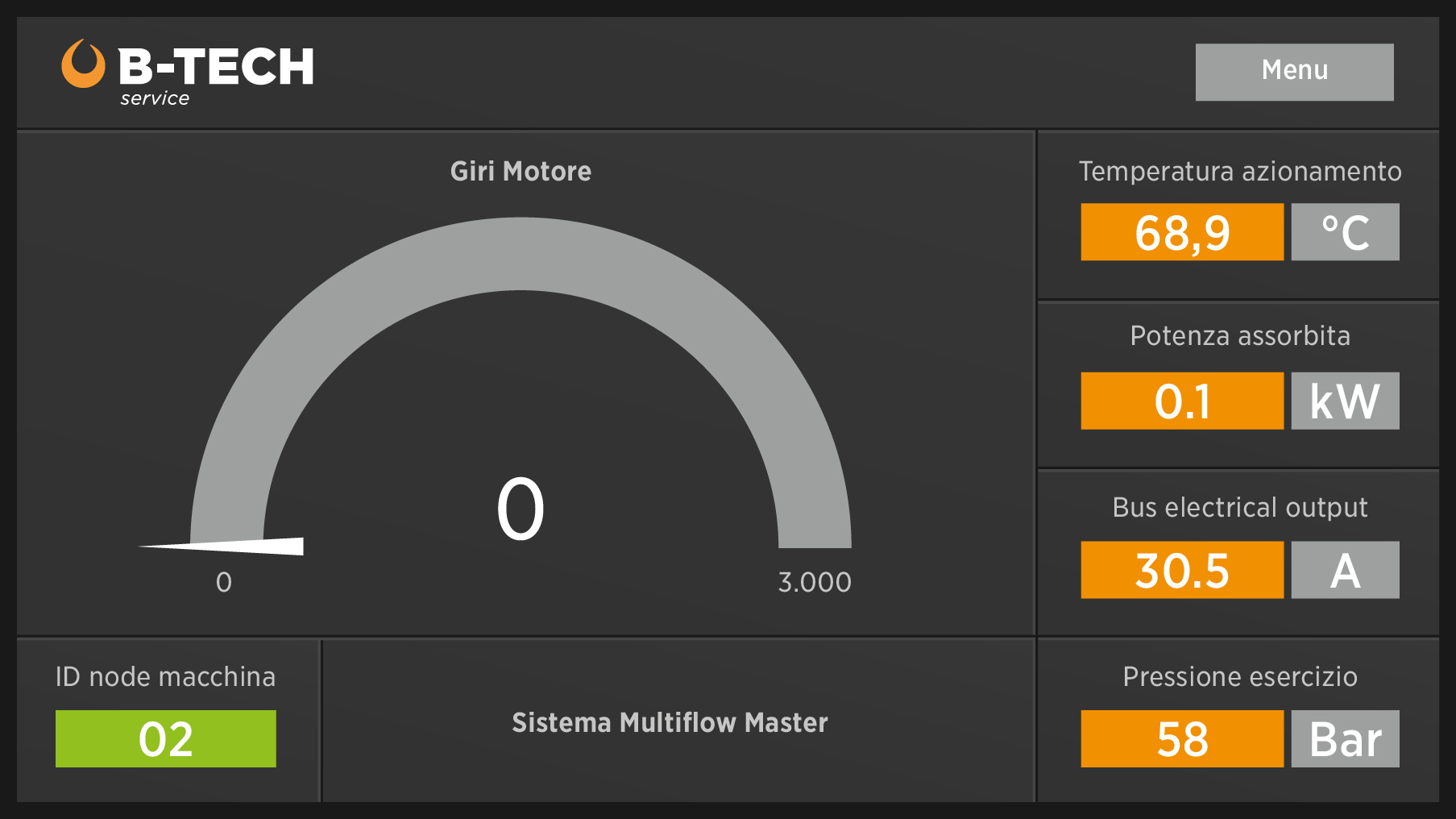Select the 58 pressure value field
This screenshot has width=1456, height=819.
[x=1181, y=738]
